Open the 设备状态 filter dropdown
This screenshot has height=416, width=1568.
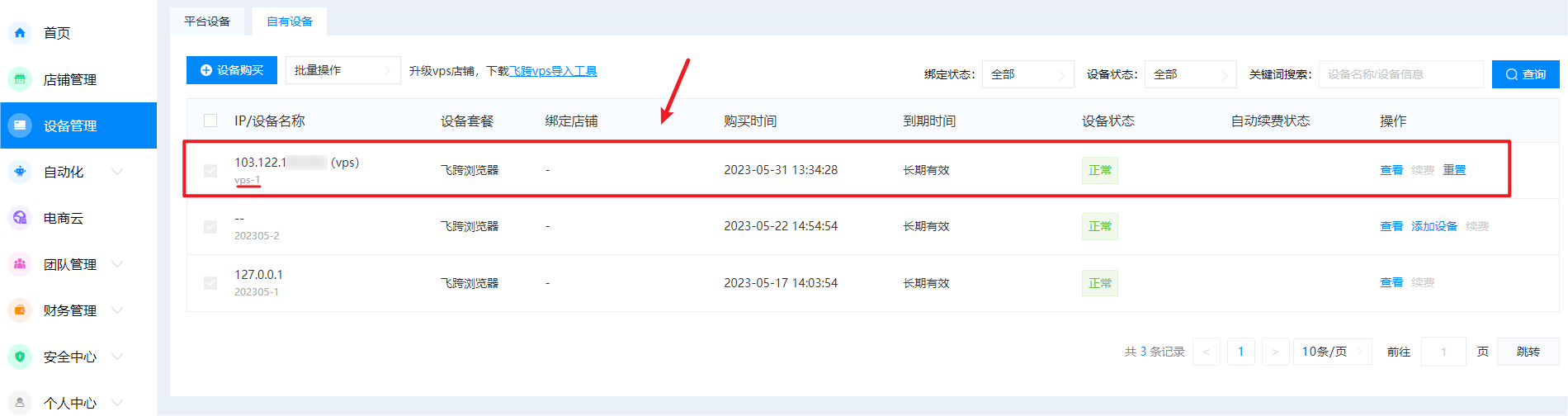[1190, 74]
